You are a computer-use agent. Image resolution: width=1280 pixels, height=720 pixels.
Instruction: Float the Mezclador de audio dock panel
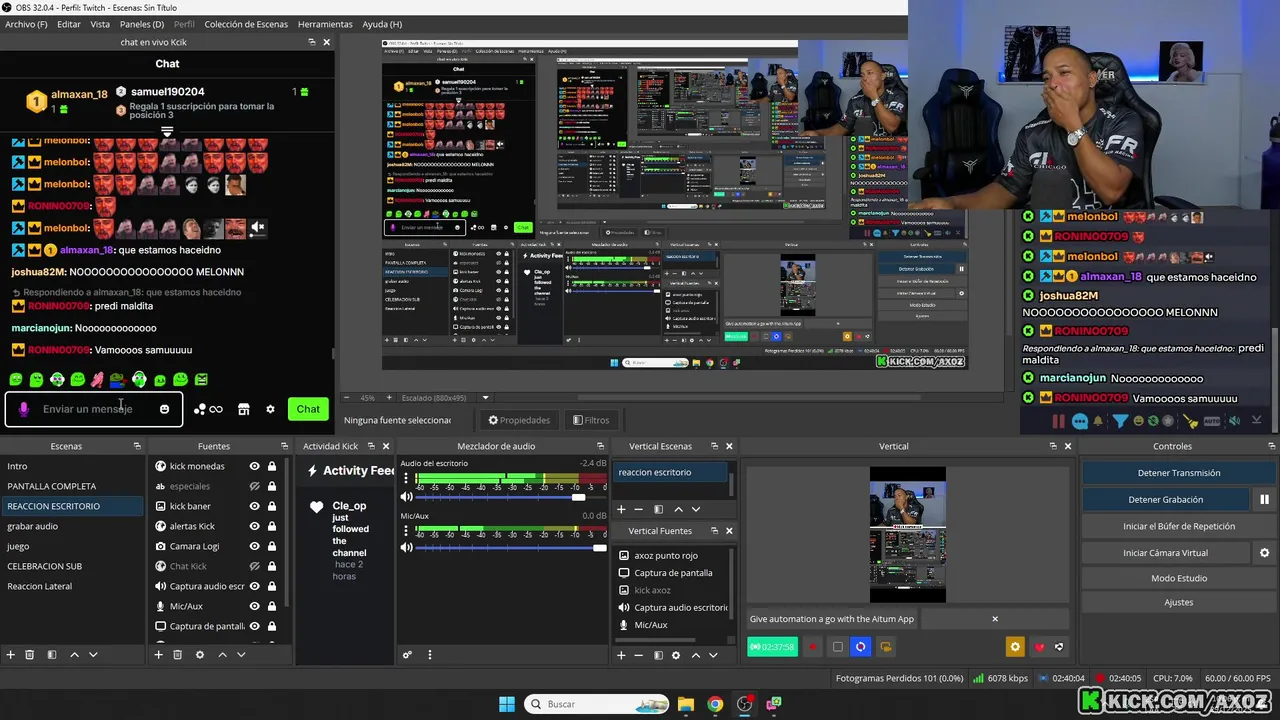pos(600,446)
